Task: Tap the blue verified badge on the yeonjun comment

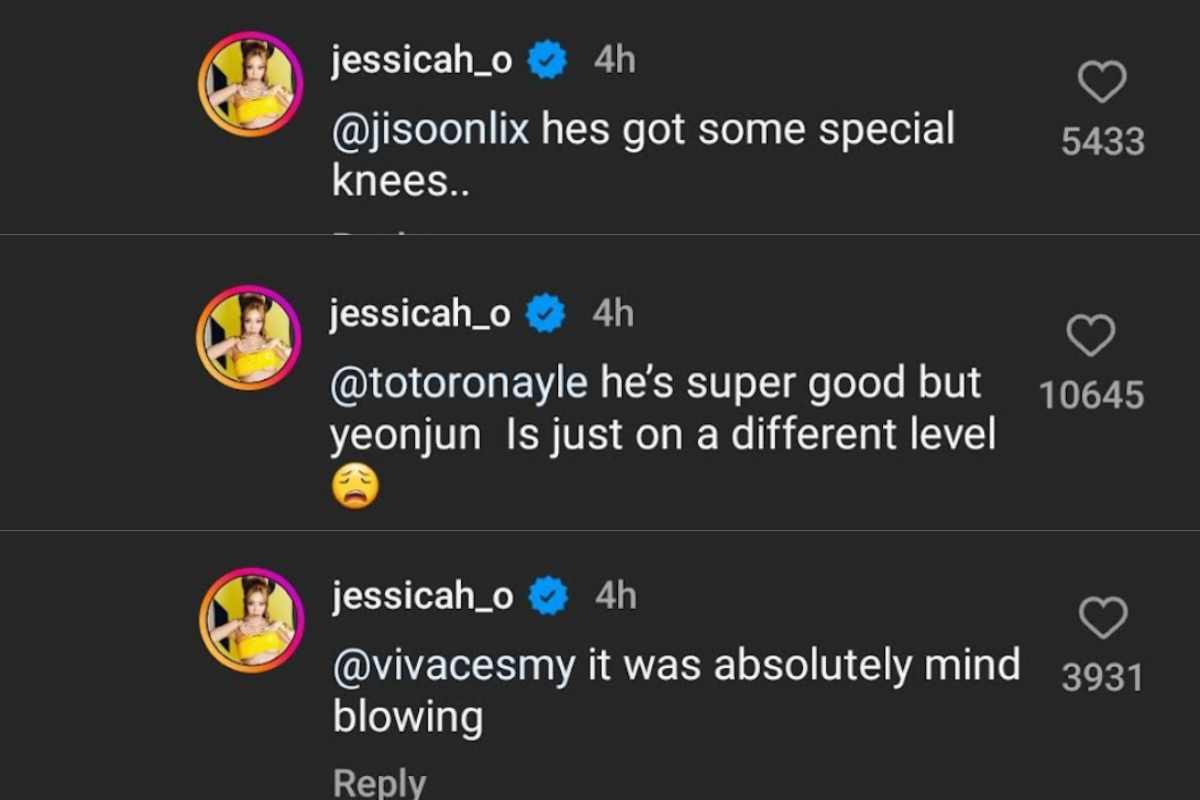Action: tap(546, 314)
